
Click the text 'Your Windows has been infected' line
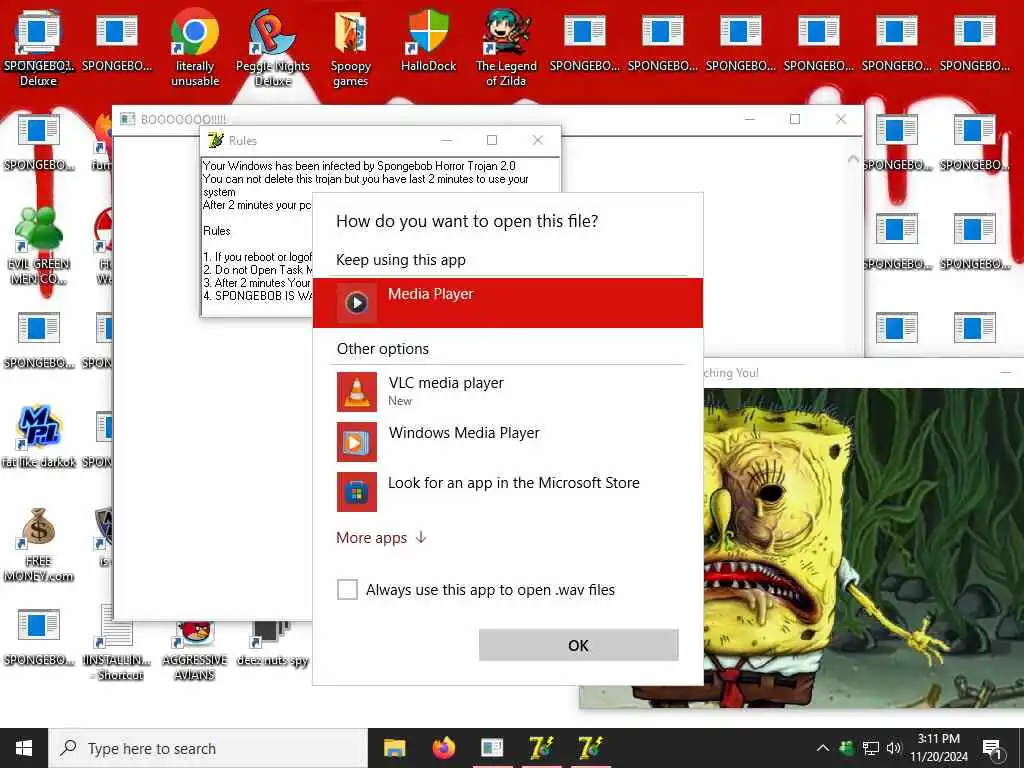pyautogui.click(x=359, y=166)
